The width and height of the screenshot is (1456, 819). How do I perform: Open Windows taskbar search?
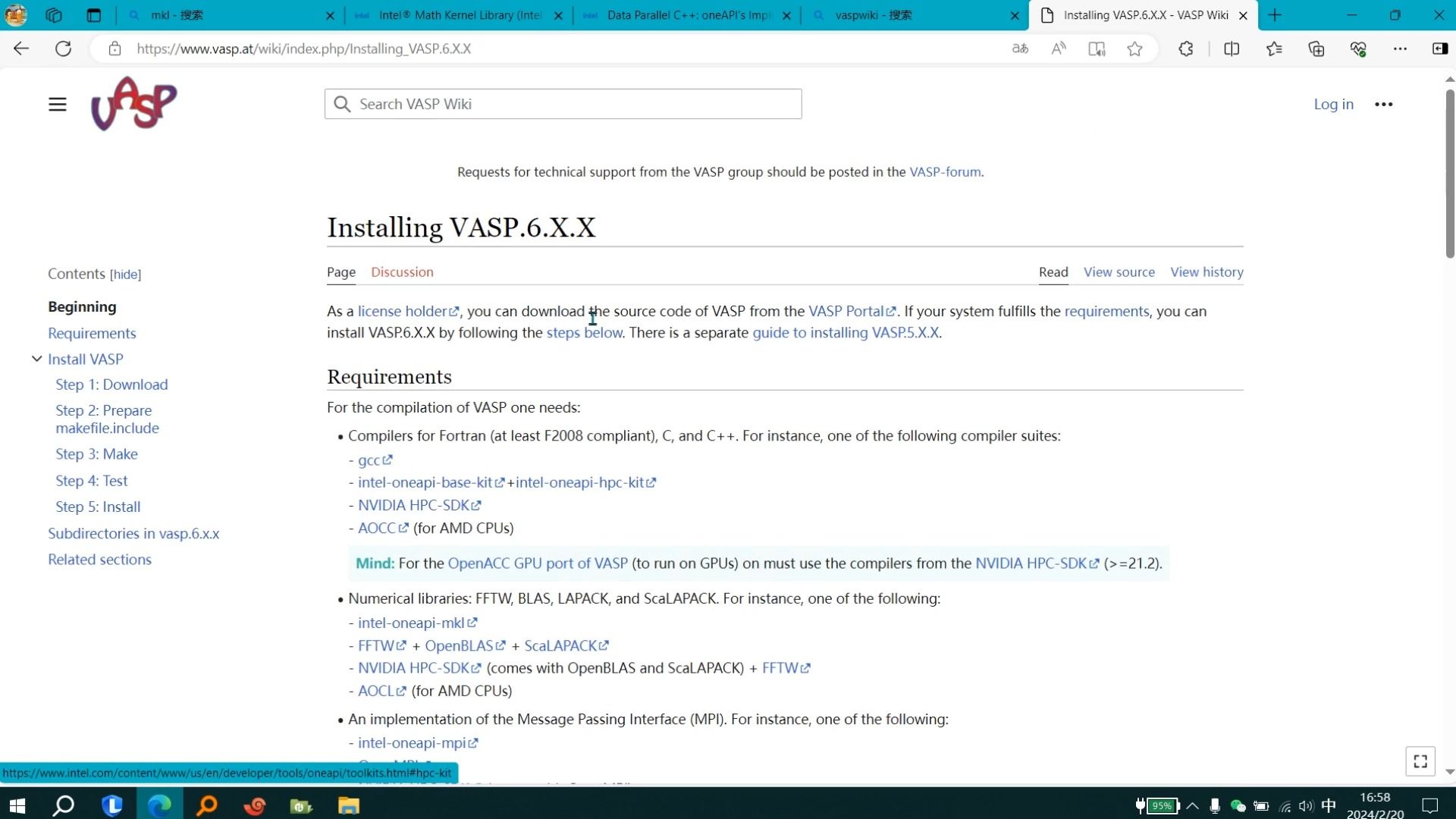[63, 805]
